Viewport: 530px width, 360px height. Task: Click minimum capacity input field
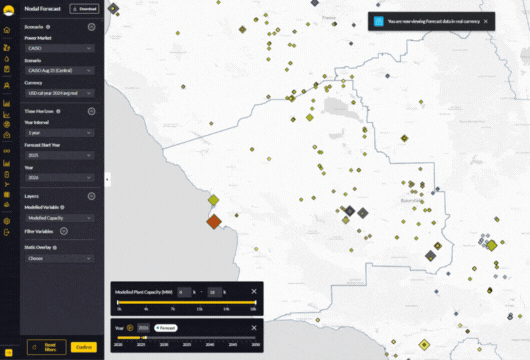pyautogui.click(x=184, y=292)
